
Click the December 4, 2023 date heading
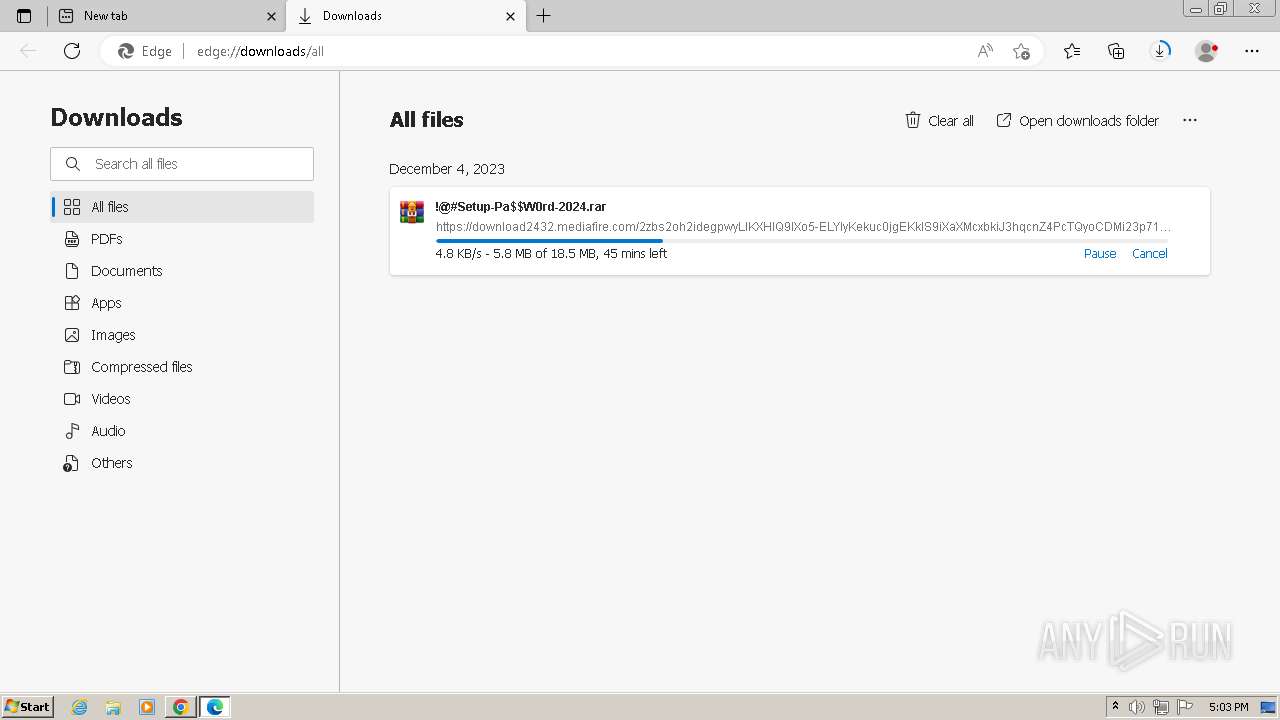447,169
